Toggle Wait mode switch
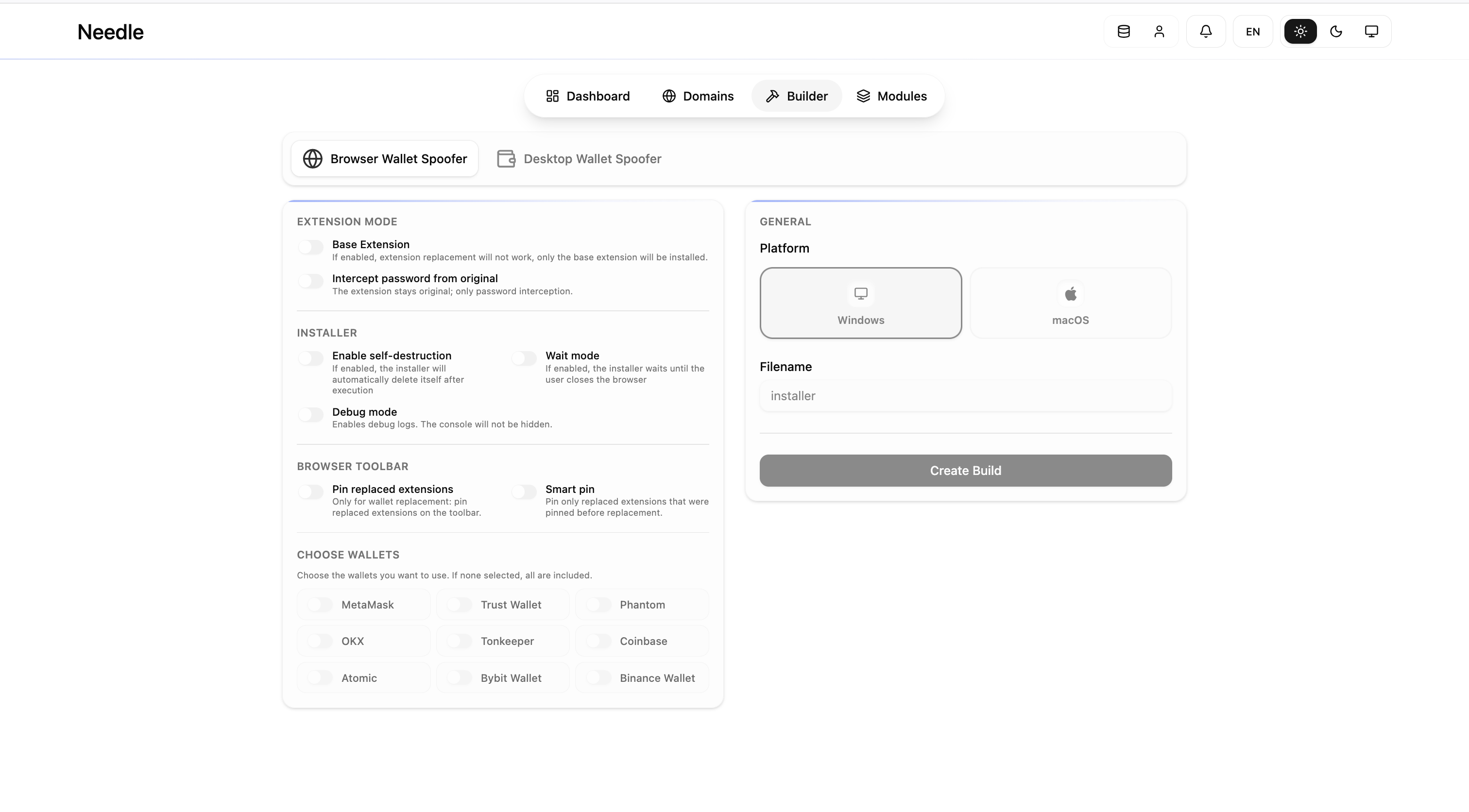This screenshot has height=812, width=1469. coord(524,358)
